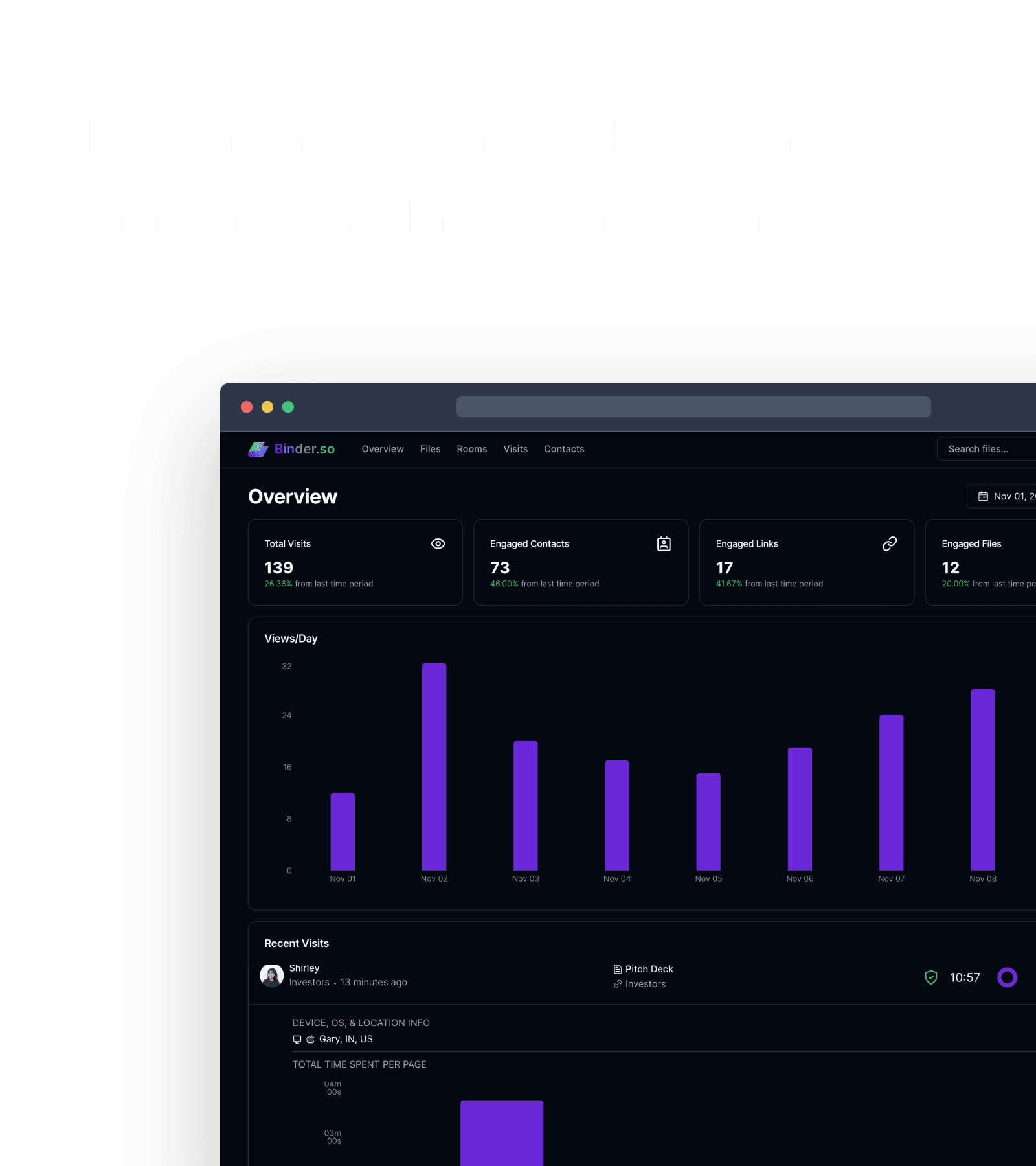The width and height of the screenshot is (1036, 1166).
Task: Open the Visits tab
Action: [x=515, y=449]
